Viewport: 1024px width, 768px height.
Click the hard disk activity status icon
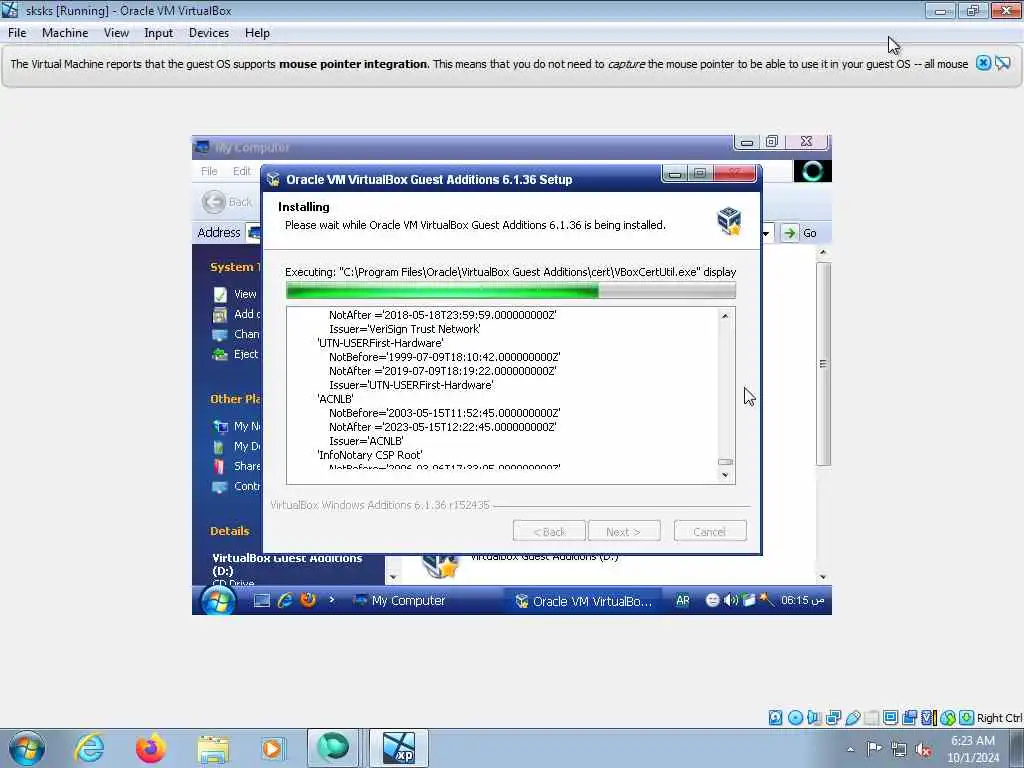tap(775, 718)
